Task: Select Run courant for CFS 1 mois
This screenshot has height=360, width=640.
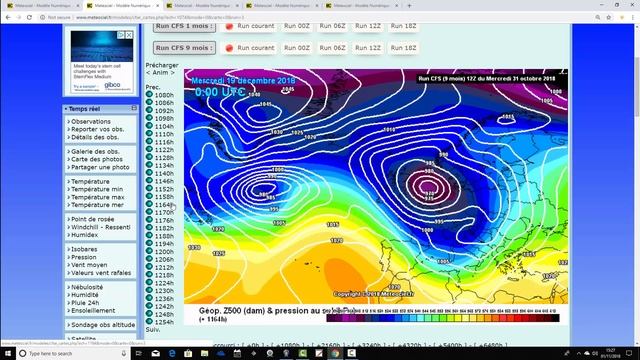Action: point(251,26)
